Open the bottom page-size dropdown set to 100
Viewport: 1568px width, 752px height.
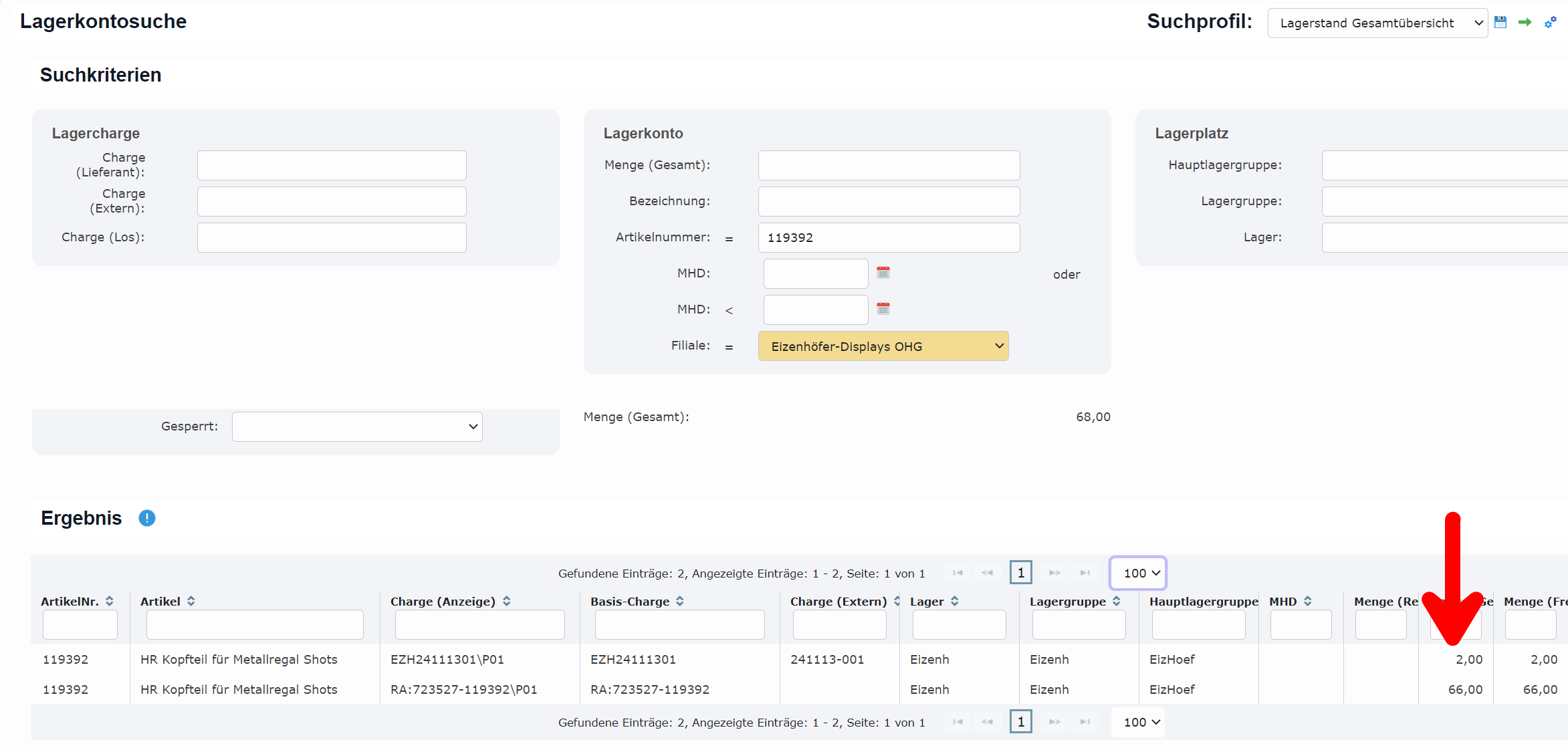point(1138,722)
